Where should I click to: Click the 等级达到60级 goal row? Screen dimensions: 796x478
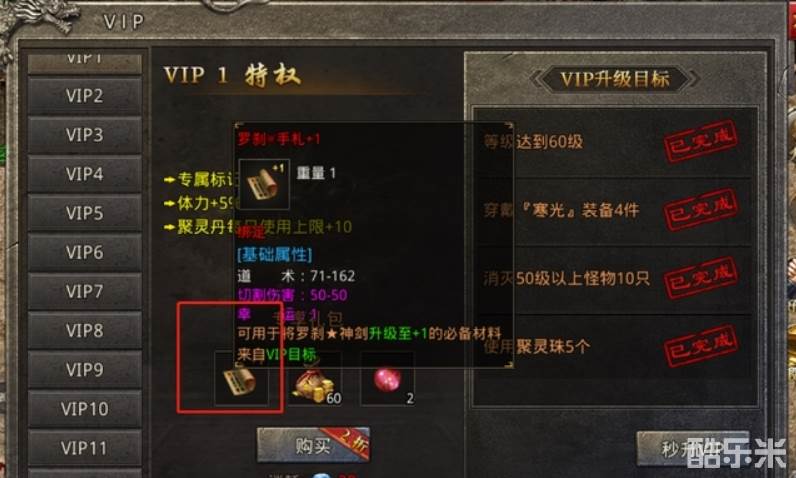coord(613,142)
